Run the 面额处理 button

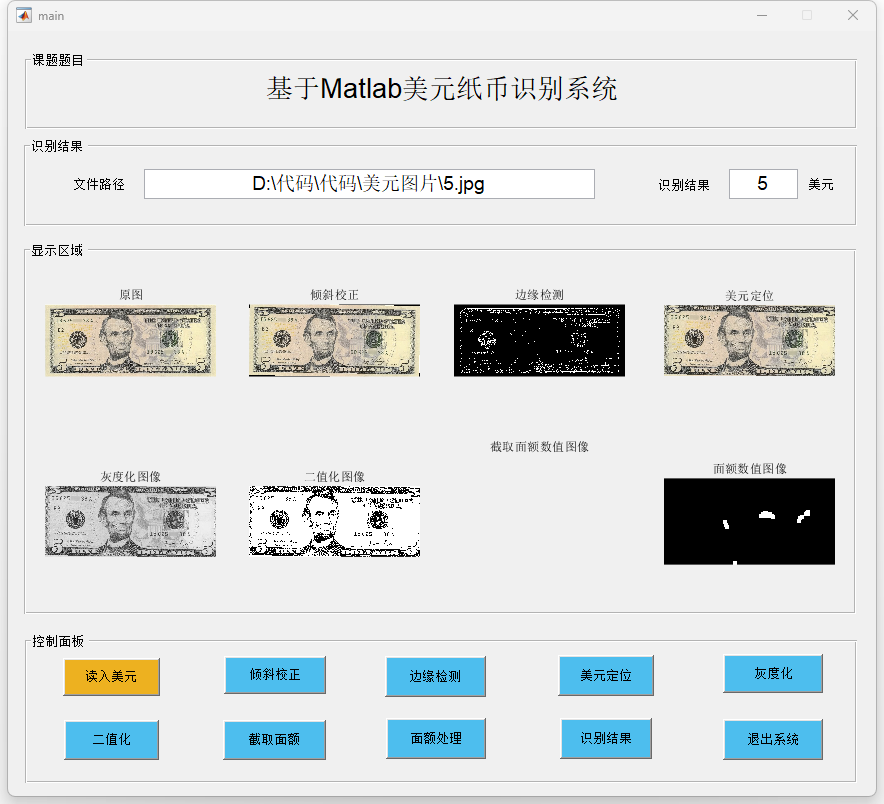pos(436,739)
